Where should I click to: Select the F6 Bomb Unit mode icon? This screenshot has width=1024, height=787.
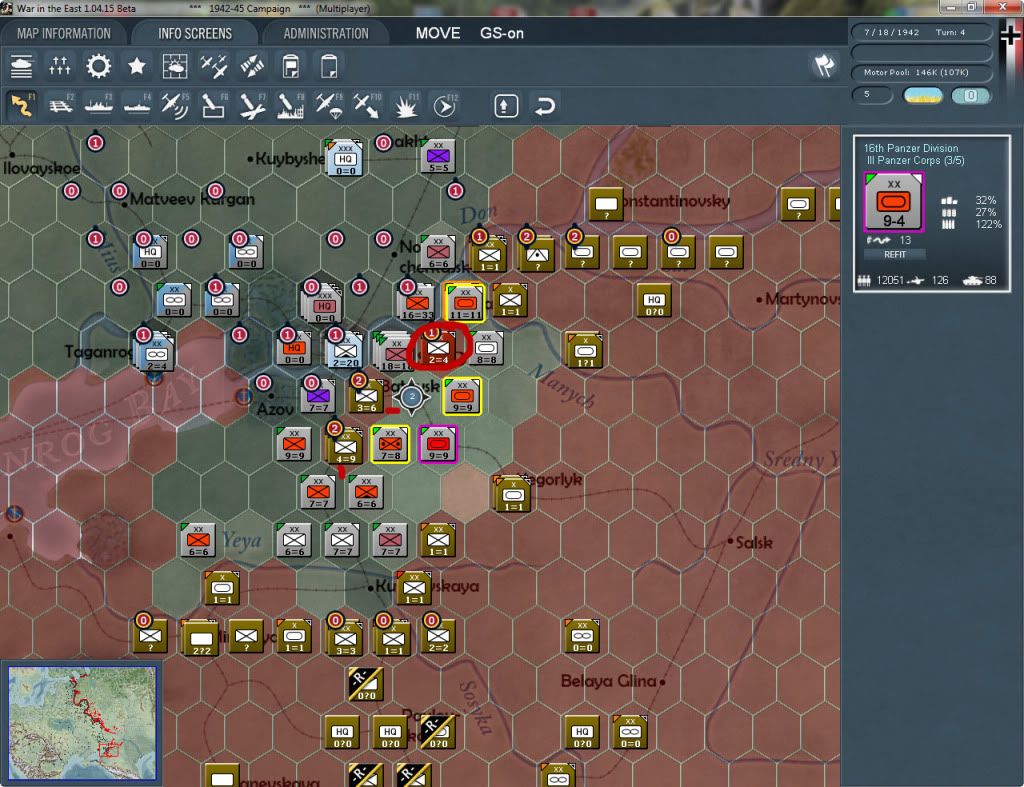tap(214, 105)
